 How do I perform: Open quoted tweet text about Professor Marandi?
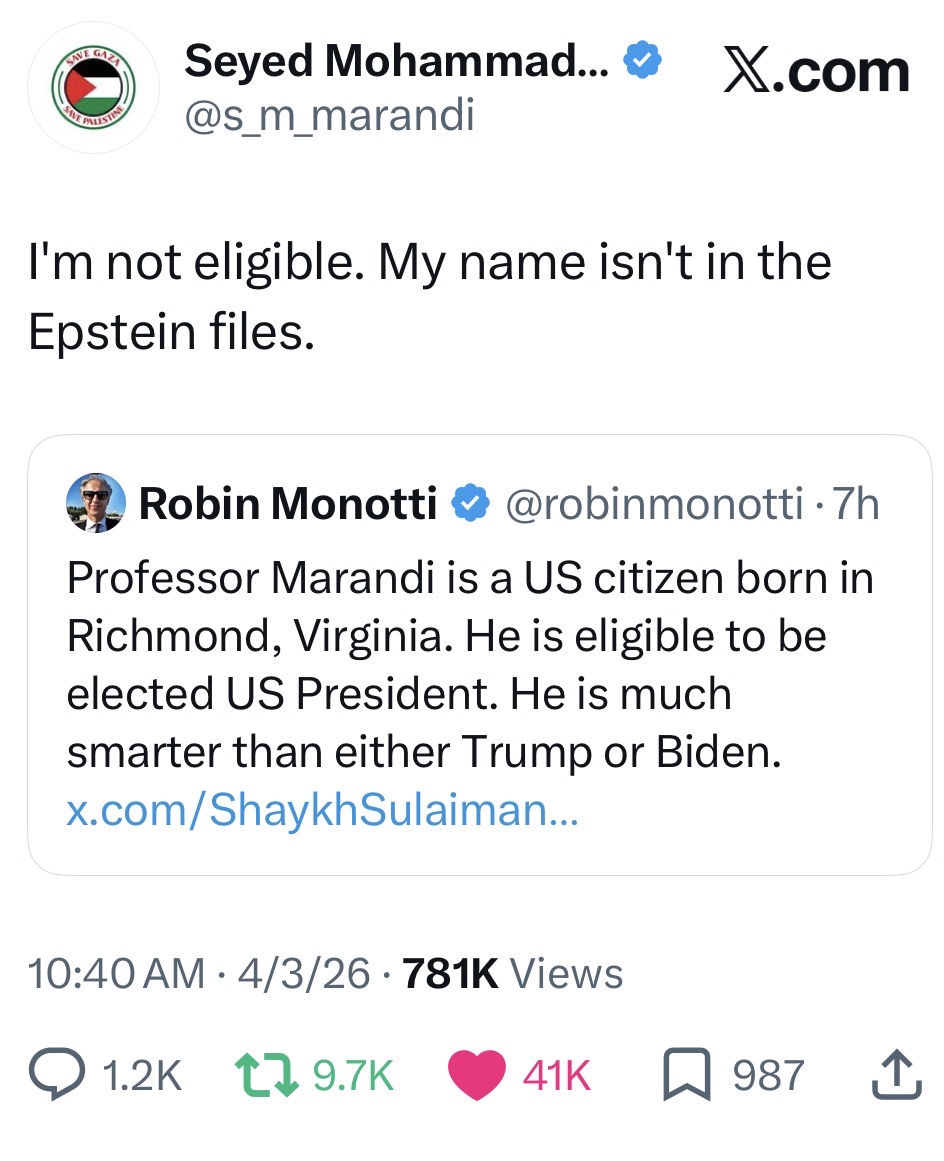pyautogui.click(x=470, y=665)
